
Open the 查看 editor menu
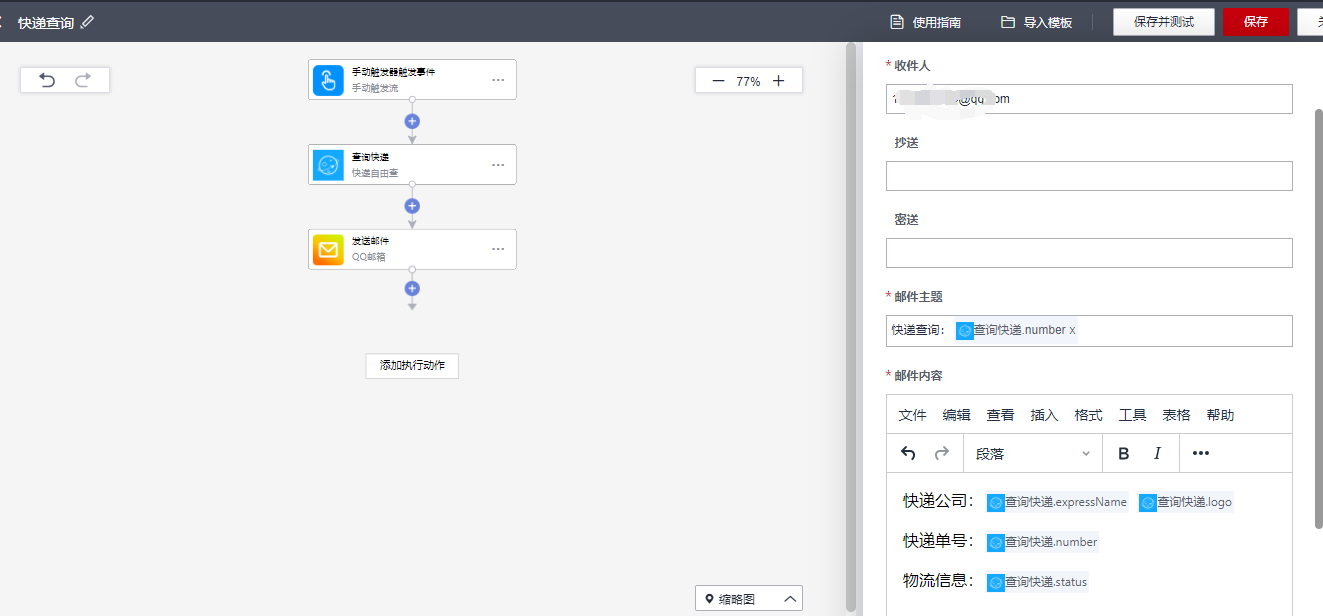point(1000,415)
